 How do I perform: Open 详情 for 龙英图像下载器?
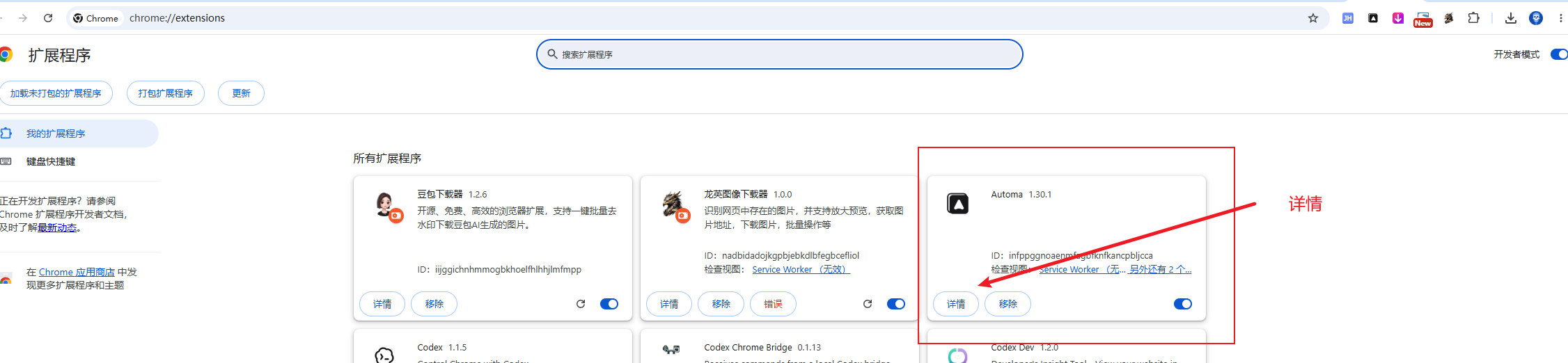pos(669,304)
